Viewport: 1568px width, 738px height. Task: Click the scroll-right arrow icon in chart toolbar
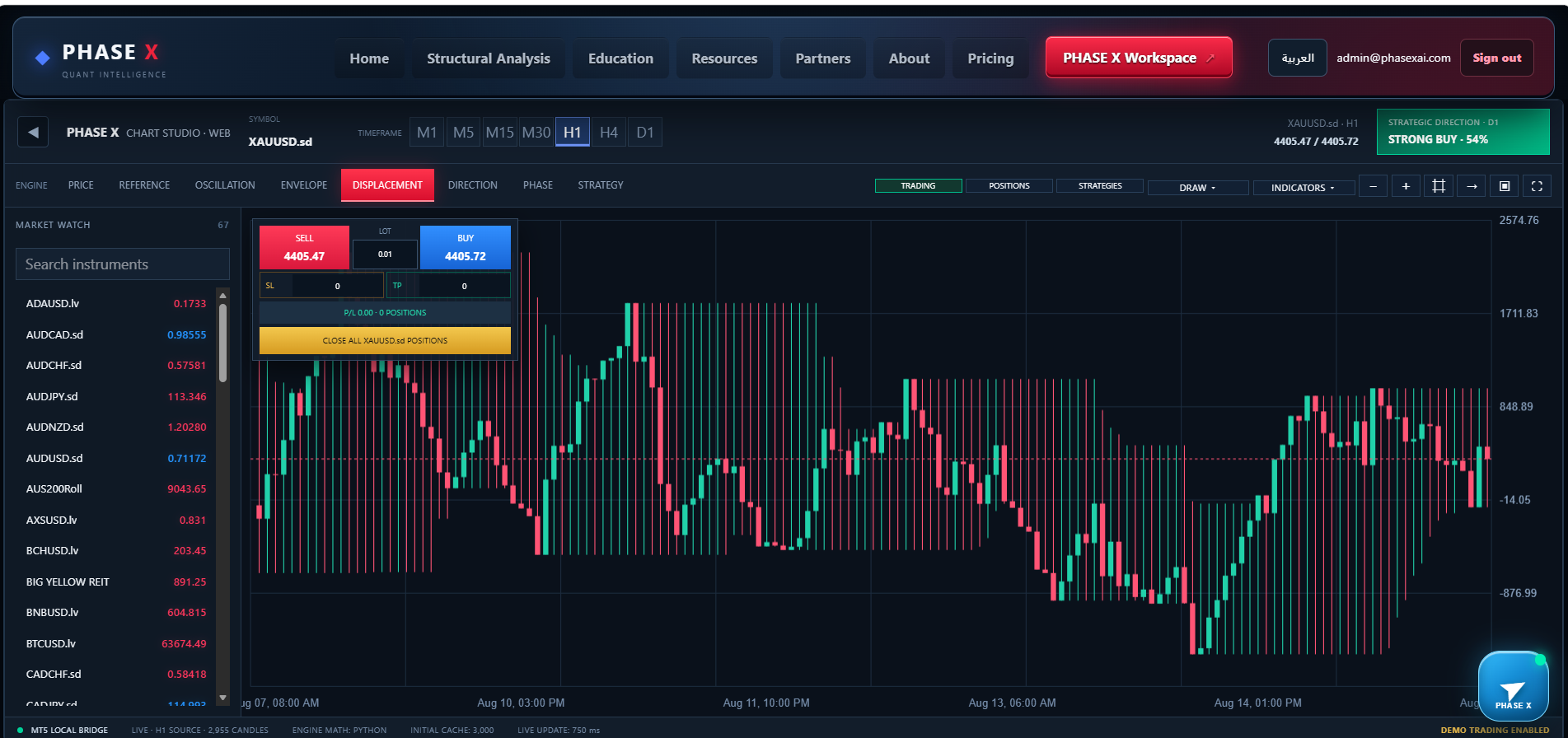(x=1472, y=186)
